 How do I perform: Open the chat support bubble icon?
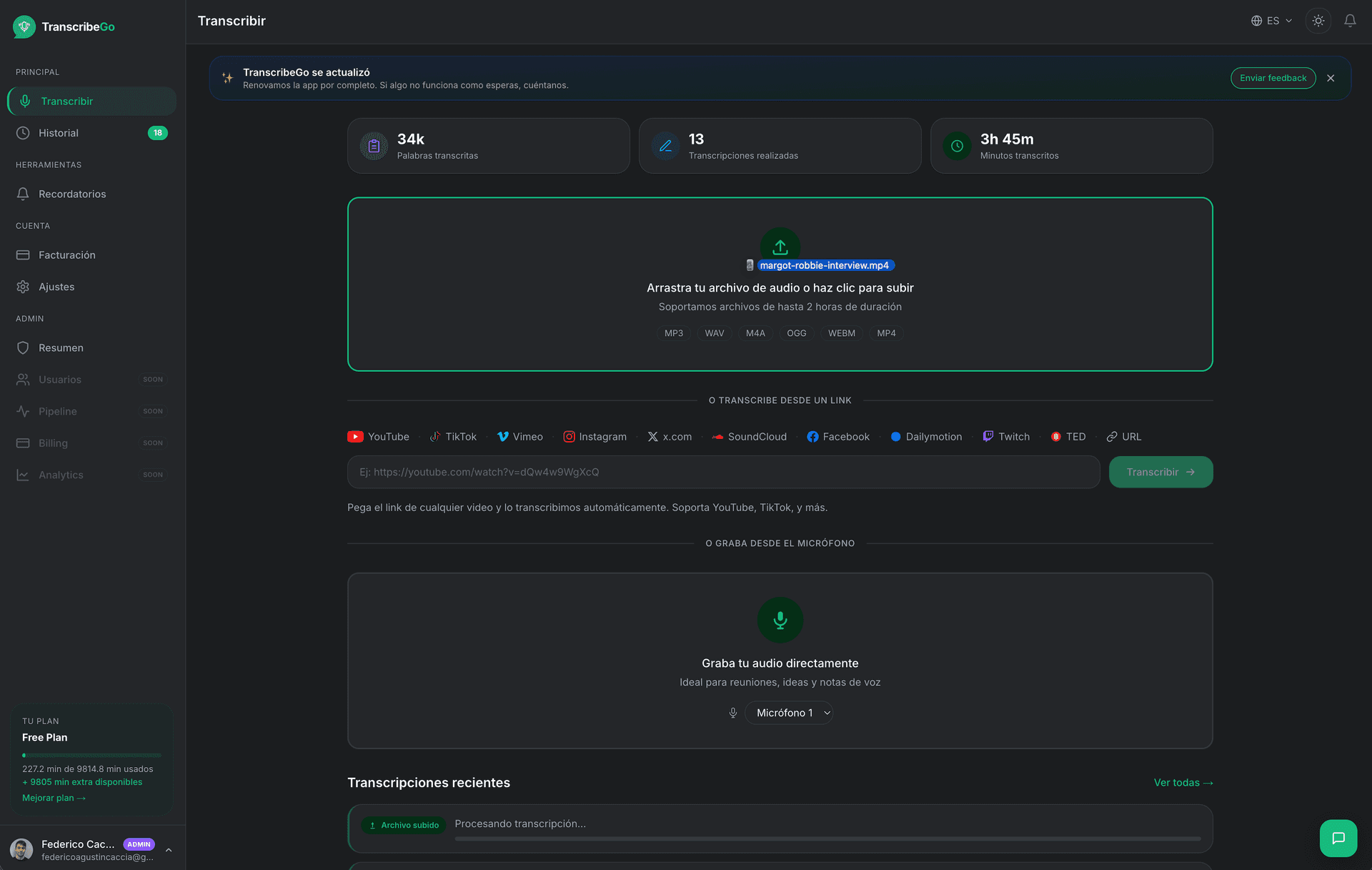pyautogui.click(x=1338, y=838)
